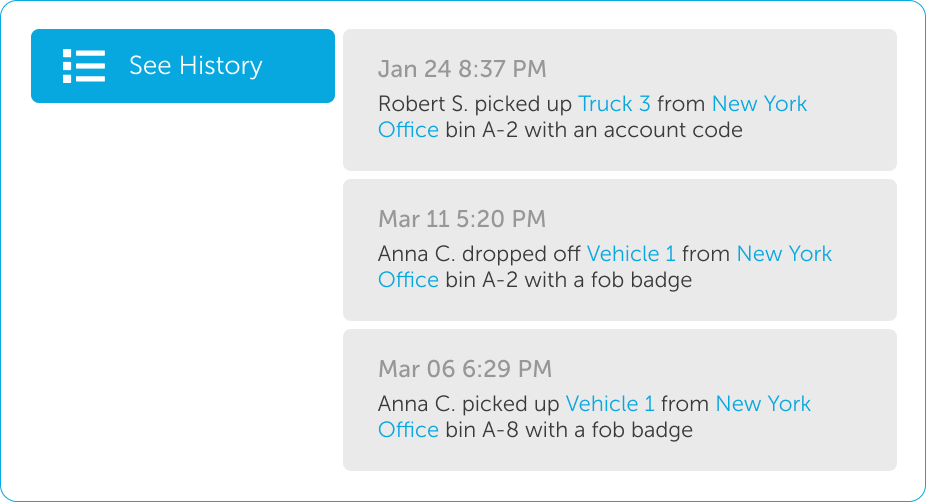Click the list icon beside See History
The height and width of the screenshot is (502, 926).
click(x=84, y=66)
